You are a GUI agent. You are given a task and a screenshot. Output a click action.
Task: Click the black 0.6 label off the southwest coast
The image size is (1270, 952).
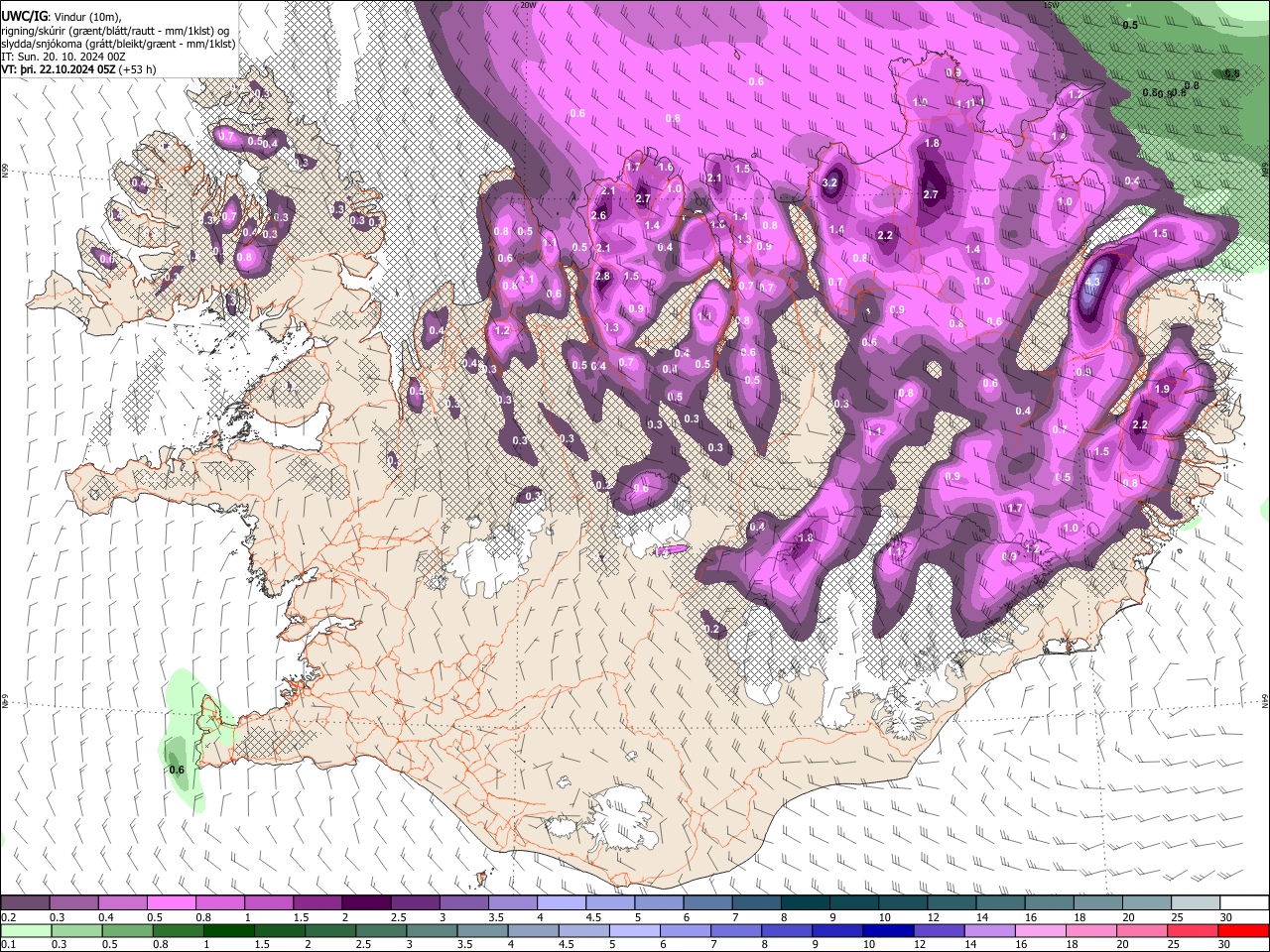click(x=177, y=770)
